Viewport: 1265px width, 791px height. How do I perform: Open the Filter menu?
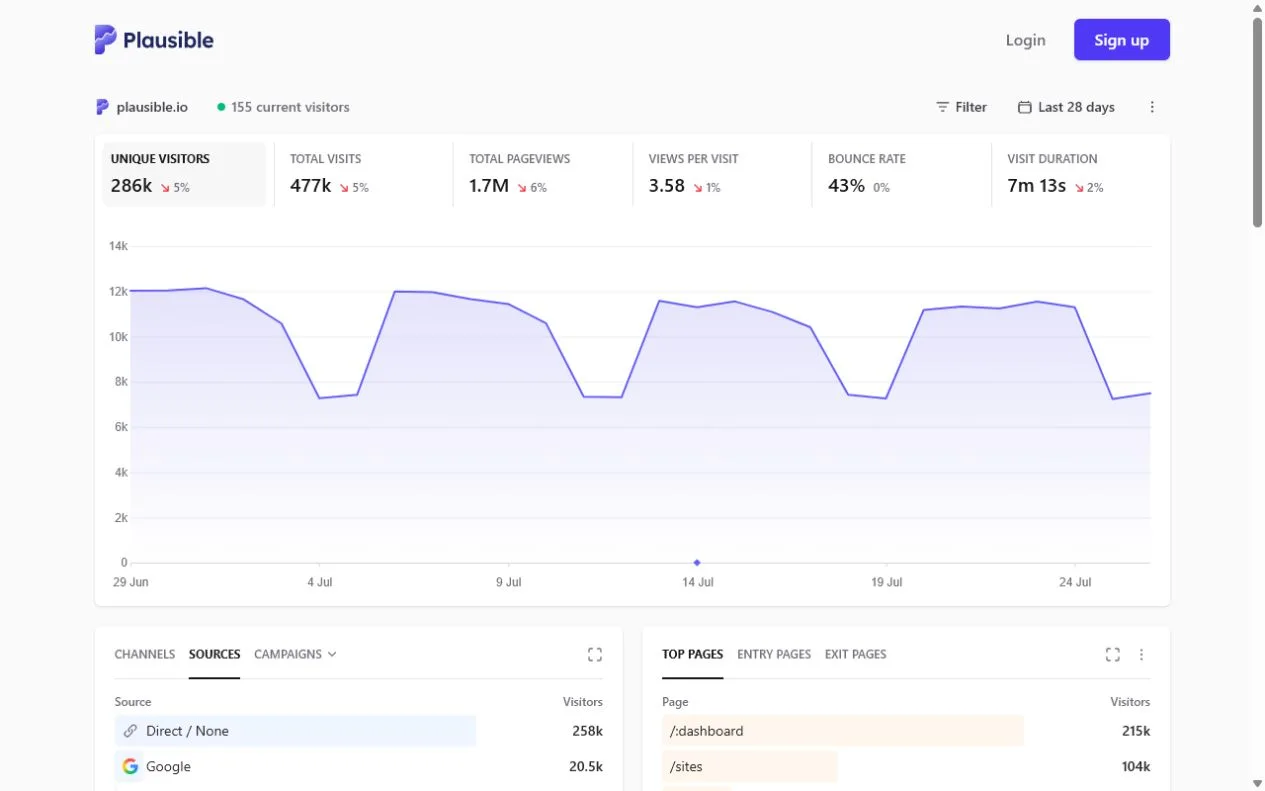[x=961, y=107]
